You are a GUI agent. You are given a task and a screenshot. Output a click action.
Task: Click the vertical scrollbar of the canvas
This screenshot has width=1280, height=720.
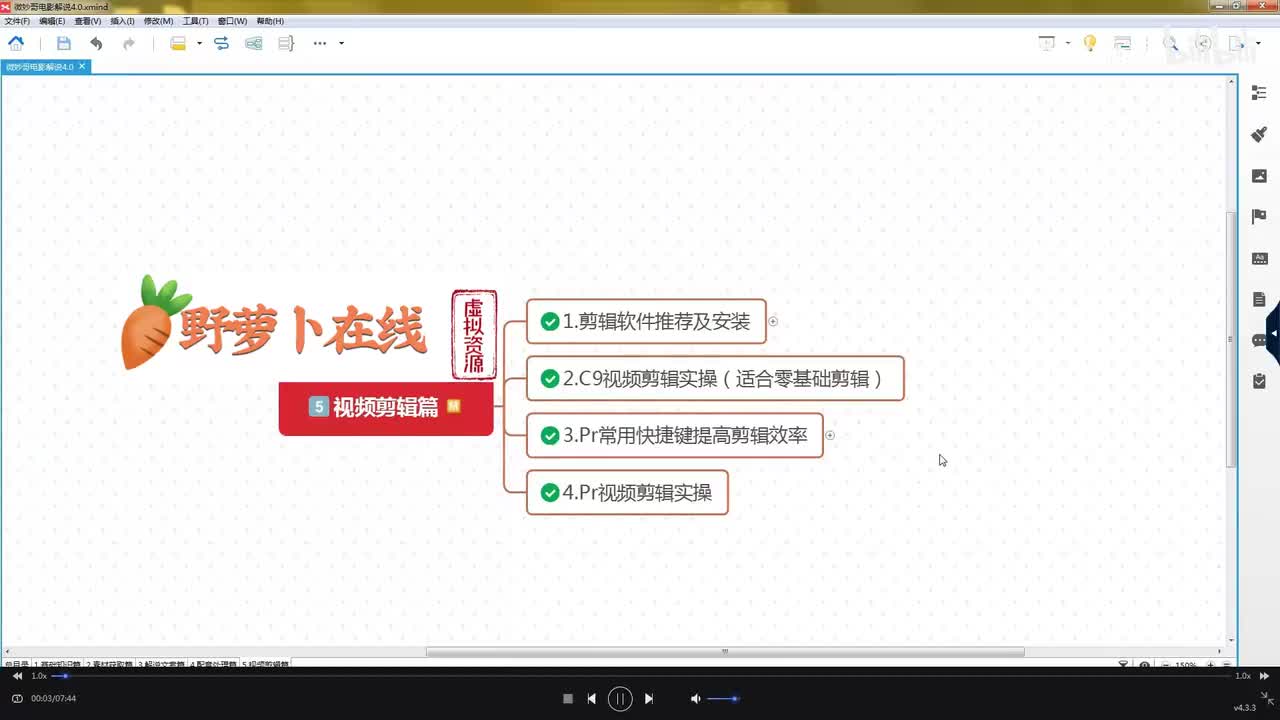click(1231, 340)
